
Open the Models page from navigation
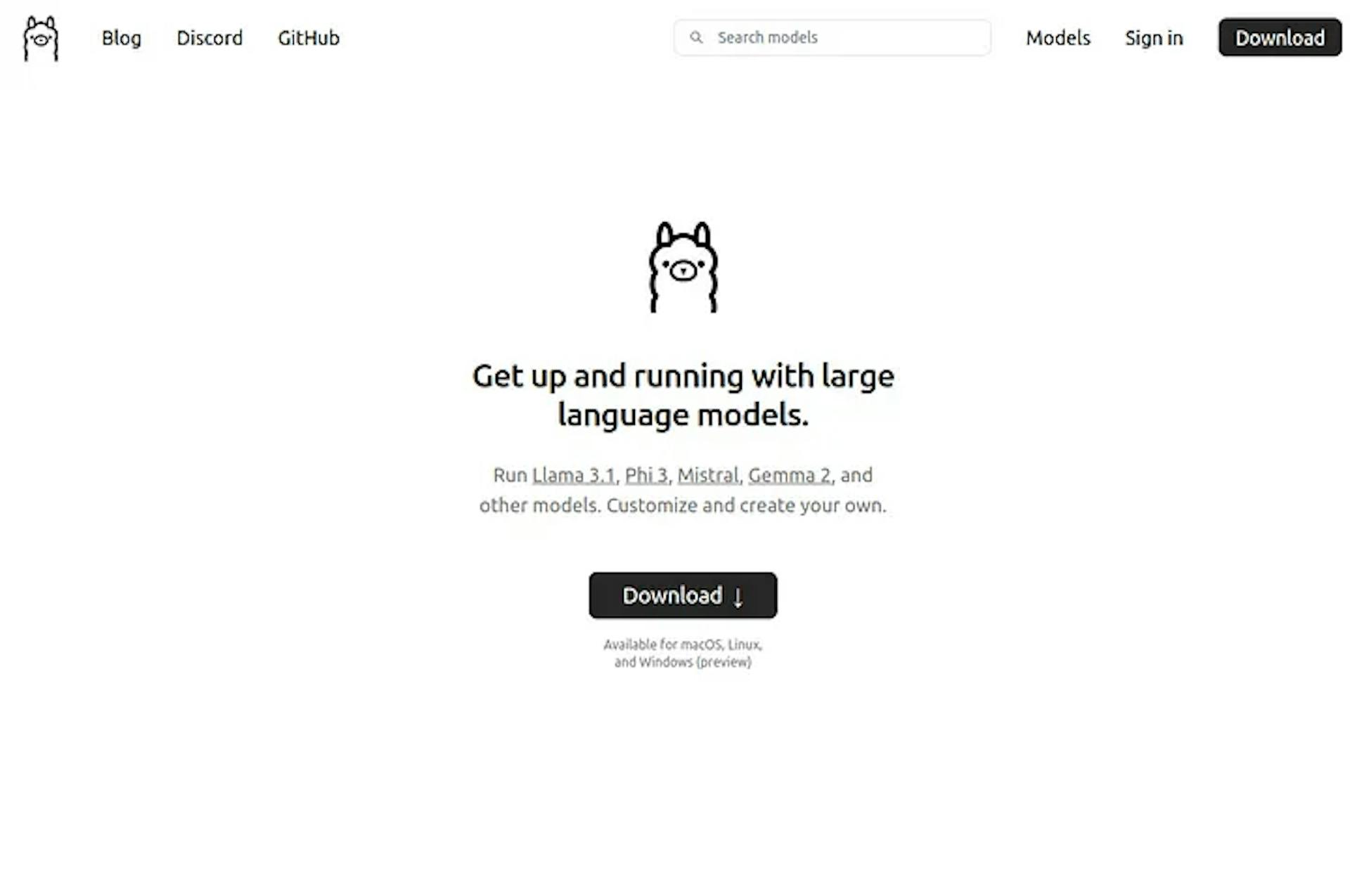click(x=1057, y=37)
